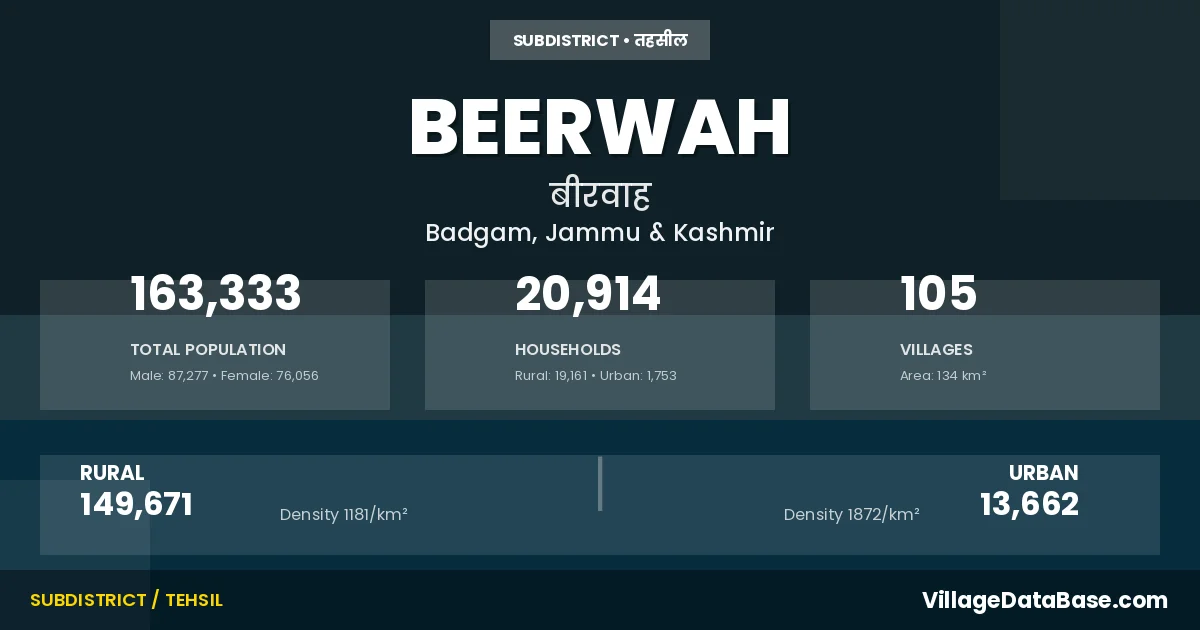This screenshot has width=1200, height=630.
Task: Click the 20,914 households figure
Action: (588, 294)
